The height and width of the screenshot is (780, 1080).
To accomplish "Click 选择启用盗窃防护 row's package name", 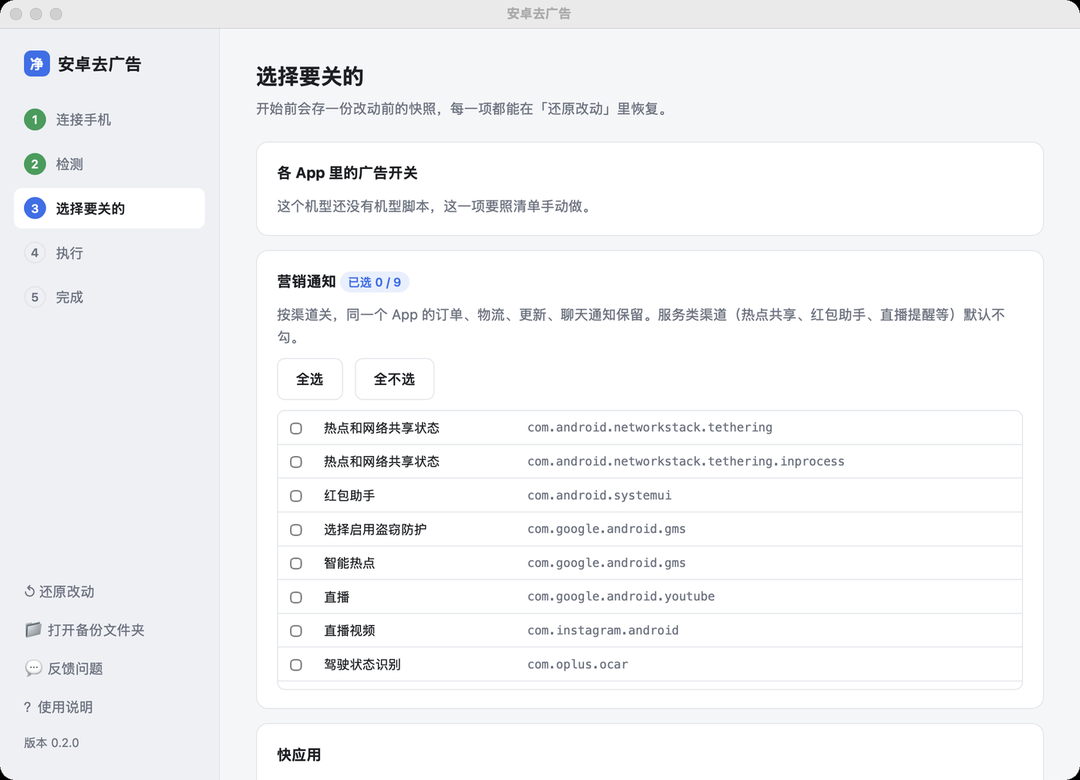I will point(606,529).
